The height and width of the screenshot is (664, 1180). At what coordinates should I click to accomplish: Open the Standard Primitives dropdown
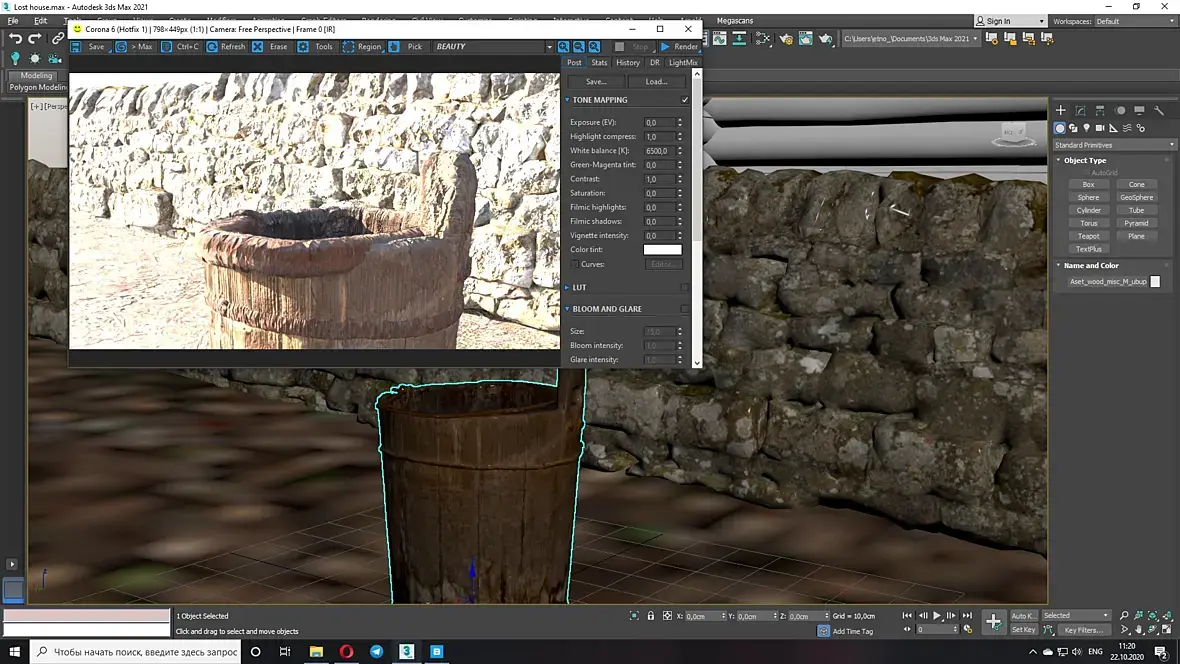[1114, 145]
